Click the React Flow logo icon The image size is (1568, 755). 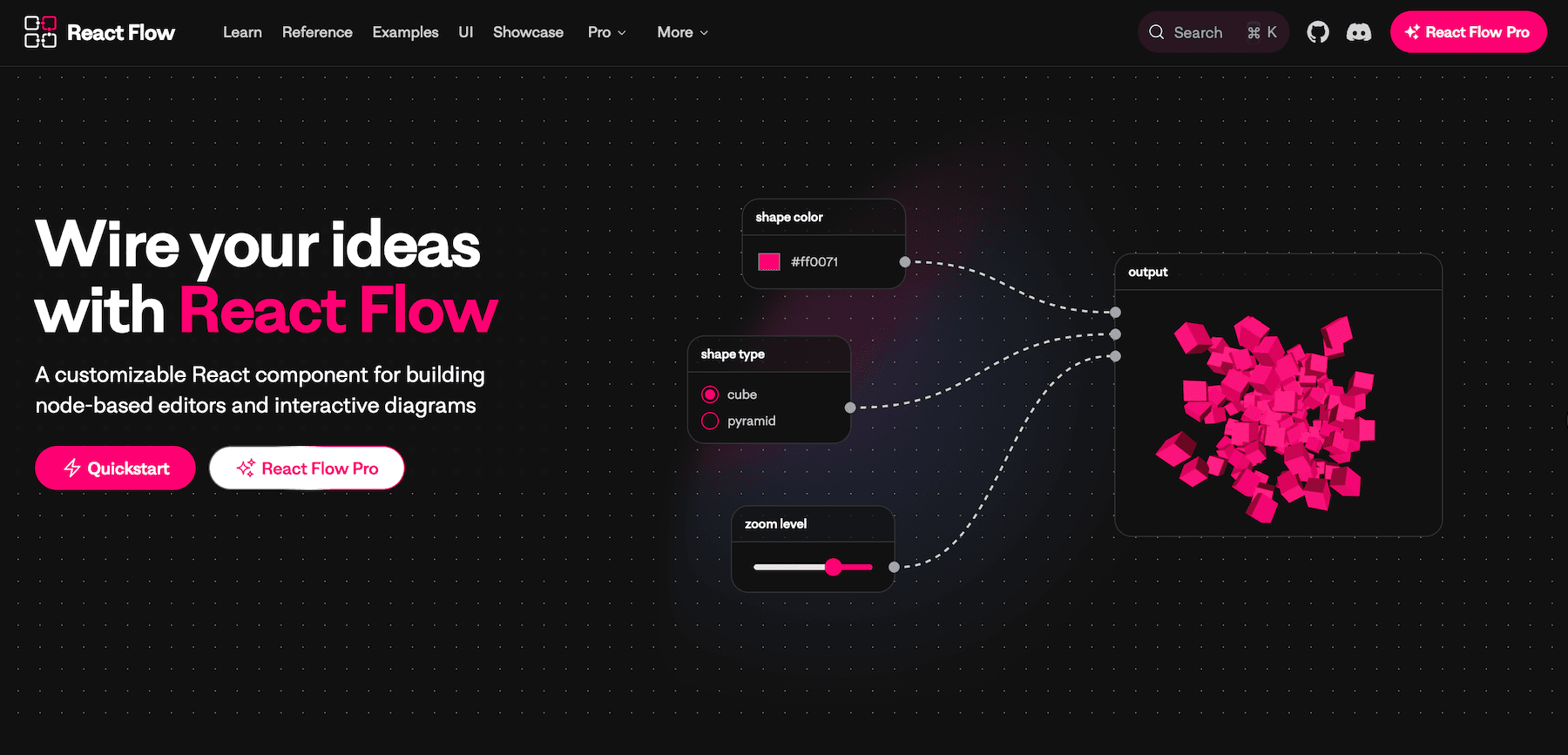(40, 32)
